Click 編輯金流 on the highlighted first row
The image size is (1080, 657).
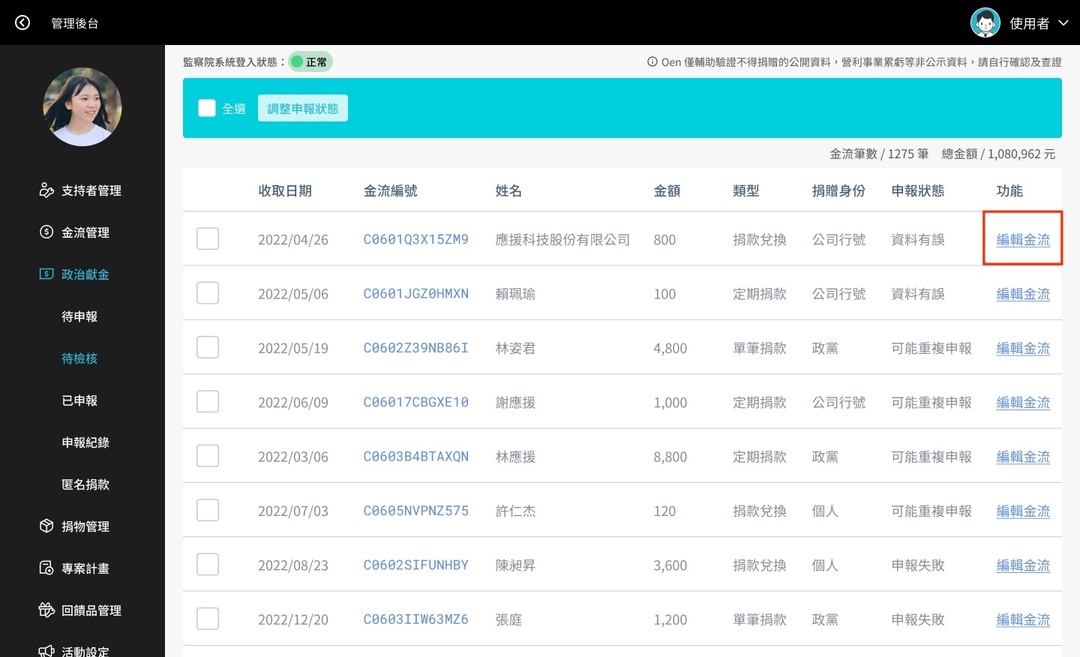pos(1022,239)
